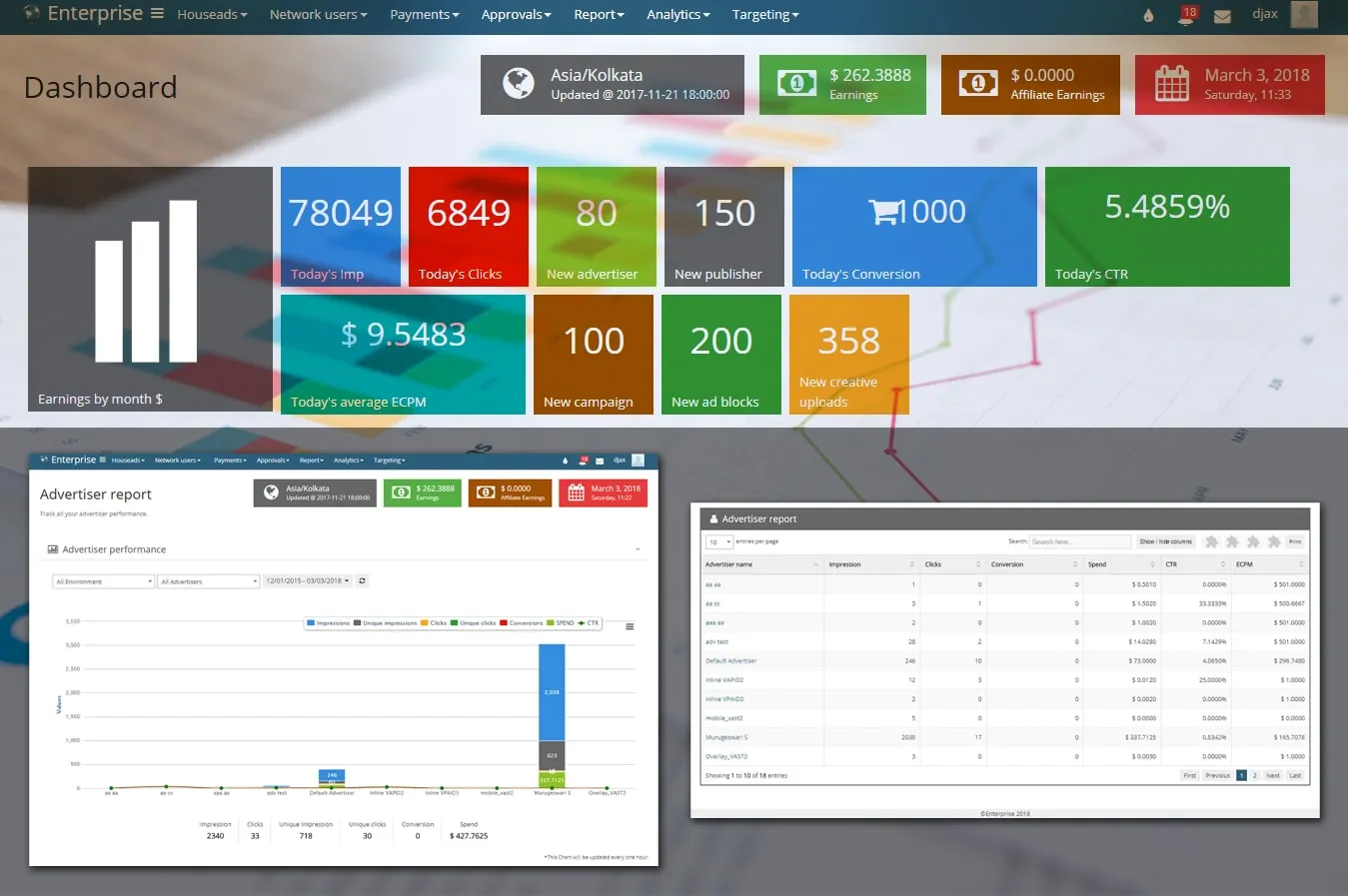The width and height of the screenshot is (1348, 896).
Task: Click the hamburger icon in the Advertiser report preview bar
Action: click(102, 459)
